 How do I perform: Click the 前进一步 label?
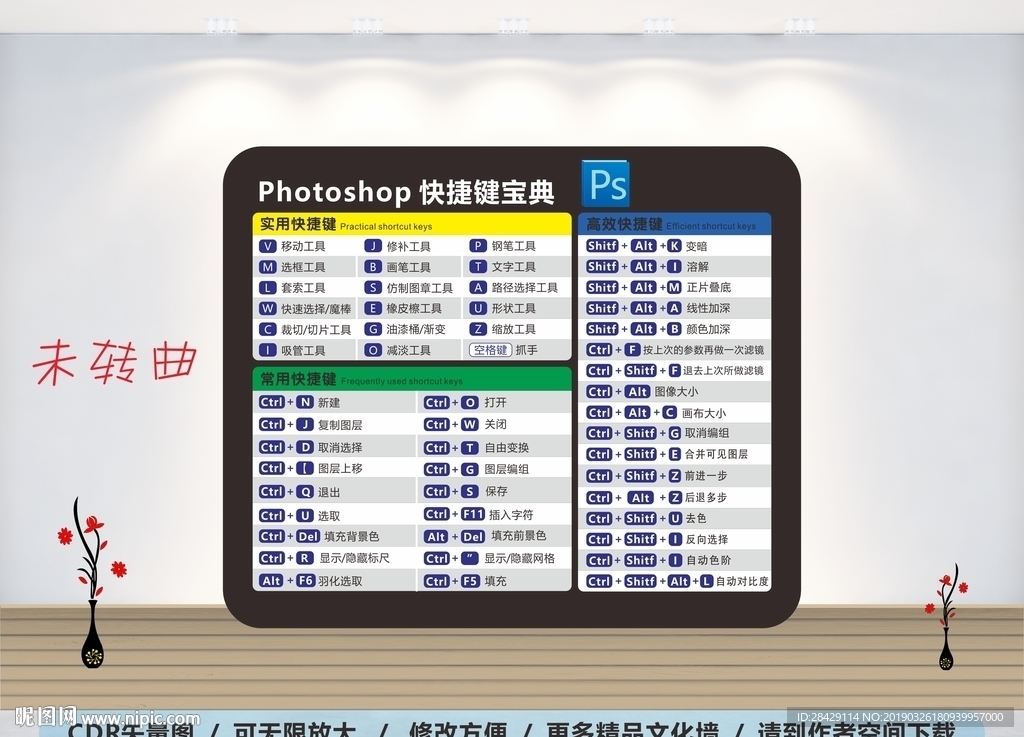point(706,477)
